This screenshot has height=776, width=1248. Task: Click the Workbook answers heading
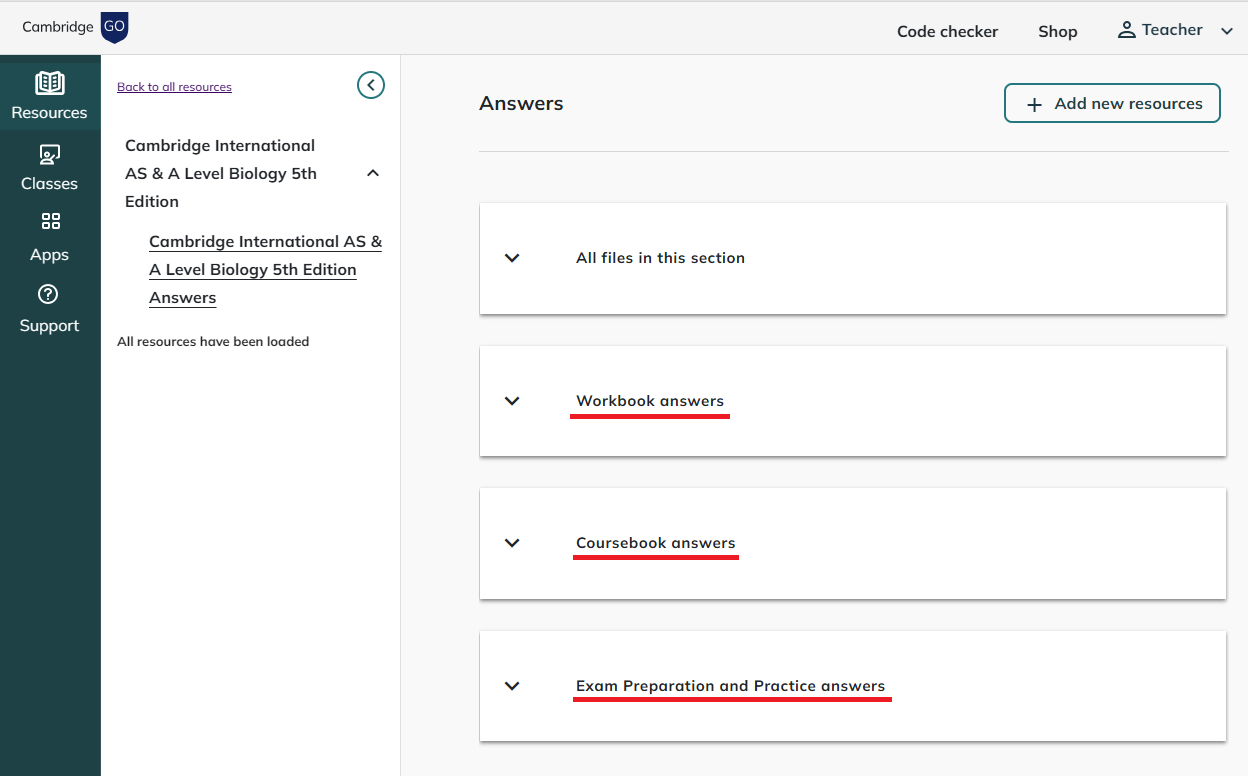650,401
